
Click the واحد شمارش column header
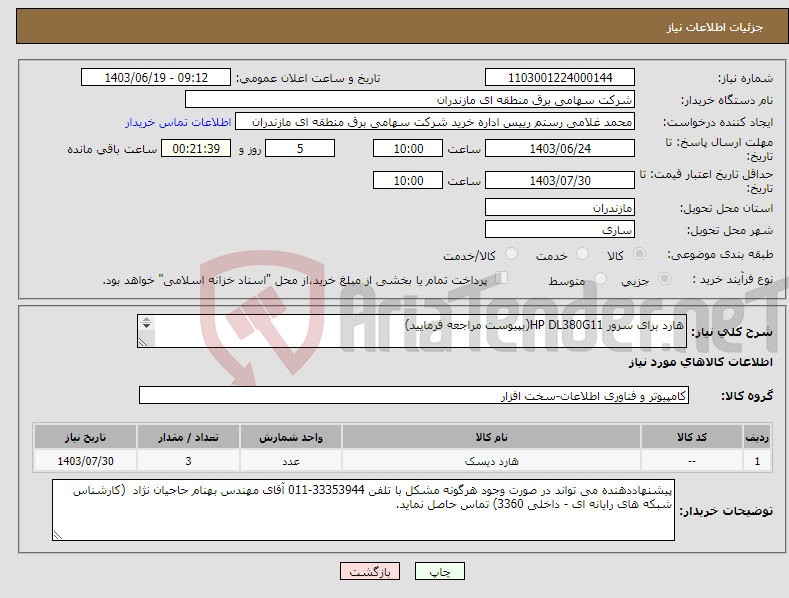291,437
